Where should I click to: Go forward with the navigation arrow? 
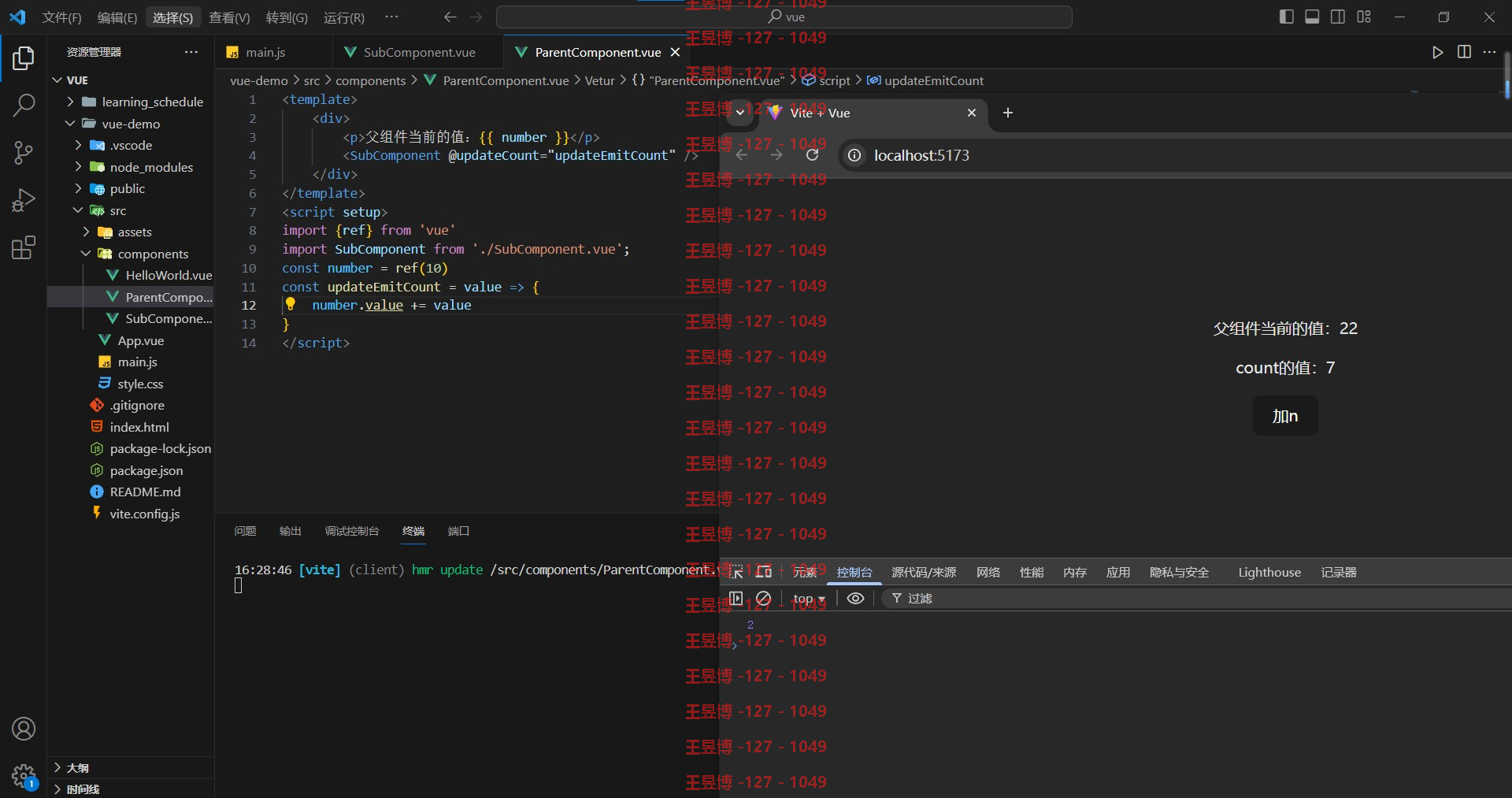click(x=476, y=17)
